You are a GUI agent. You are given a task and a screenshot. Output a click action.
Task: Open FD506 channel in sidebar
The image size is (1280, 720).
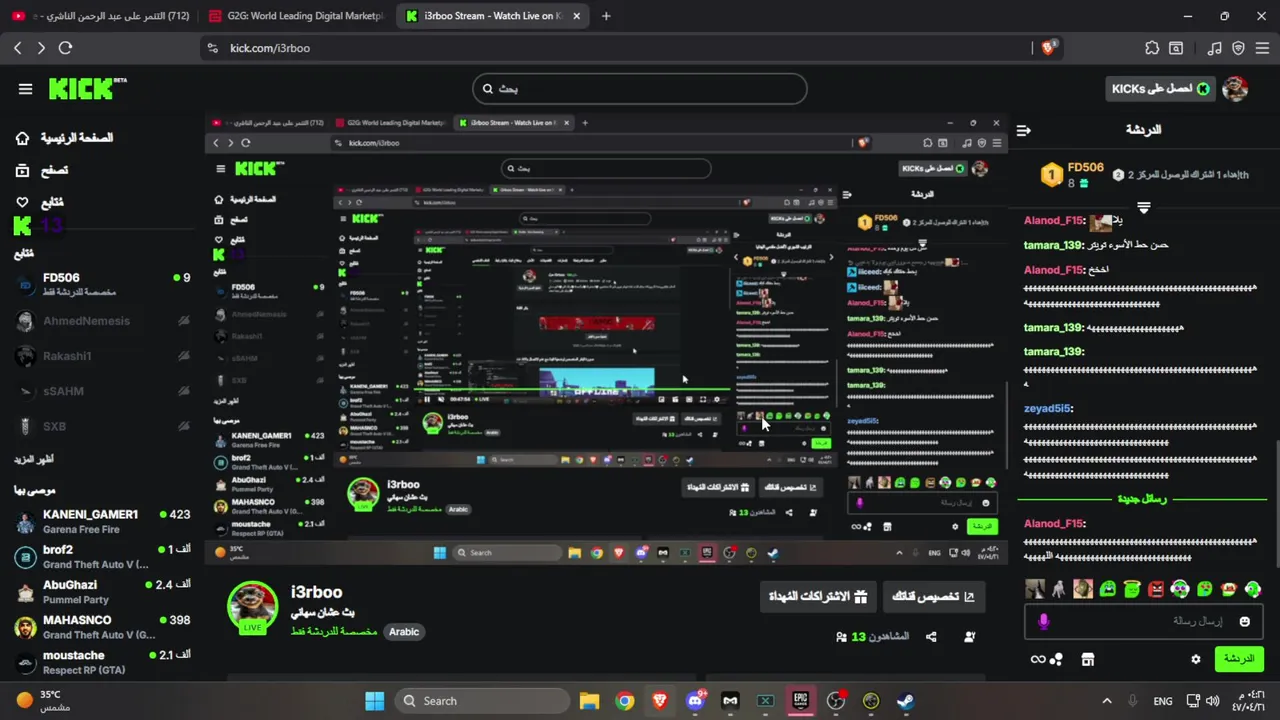102,284
